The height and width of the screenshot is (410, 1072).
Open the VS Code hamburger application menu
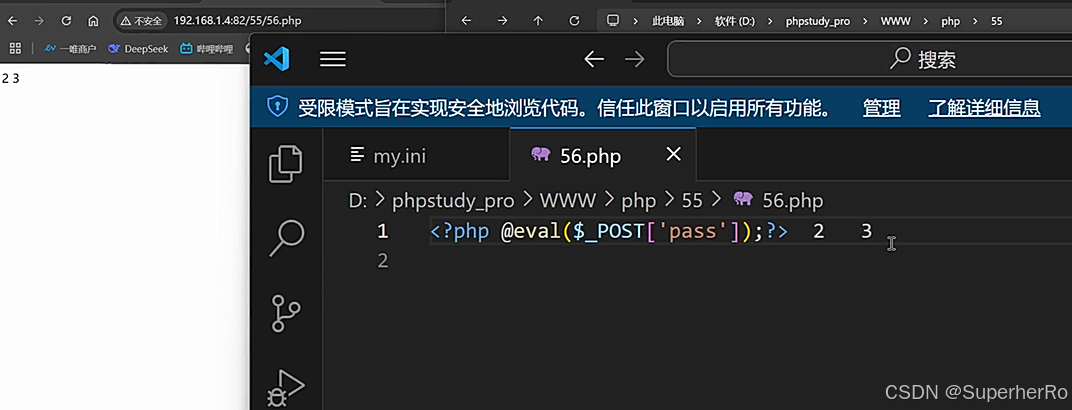coord(333,60)
